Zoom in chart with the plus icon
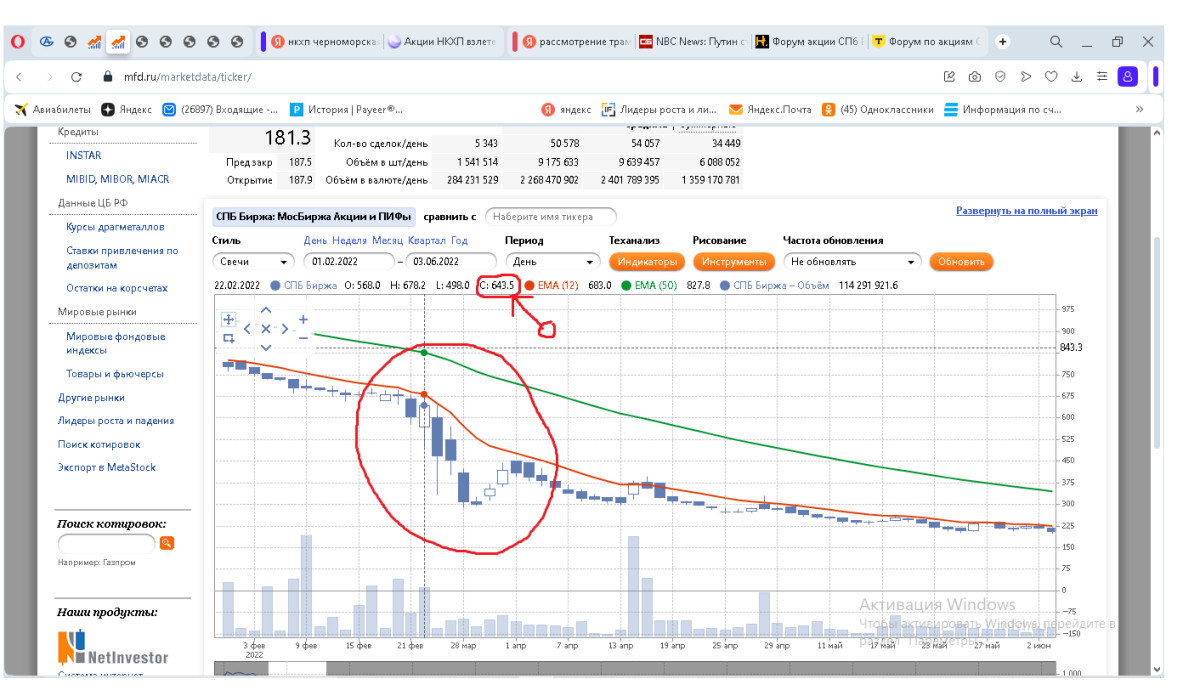The height and width of the screenshot is (690, 1200). 303,319
